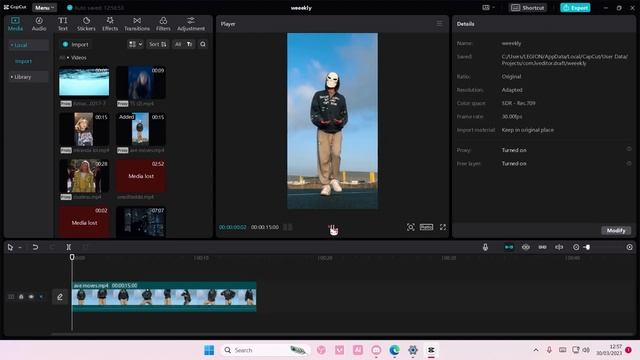Click the zoom-to-fit timeline icon
Image resolution: width=640 pixels, height=360 pixels.
point(629,247)
